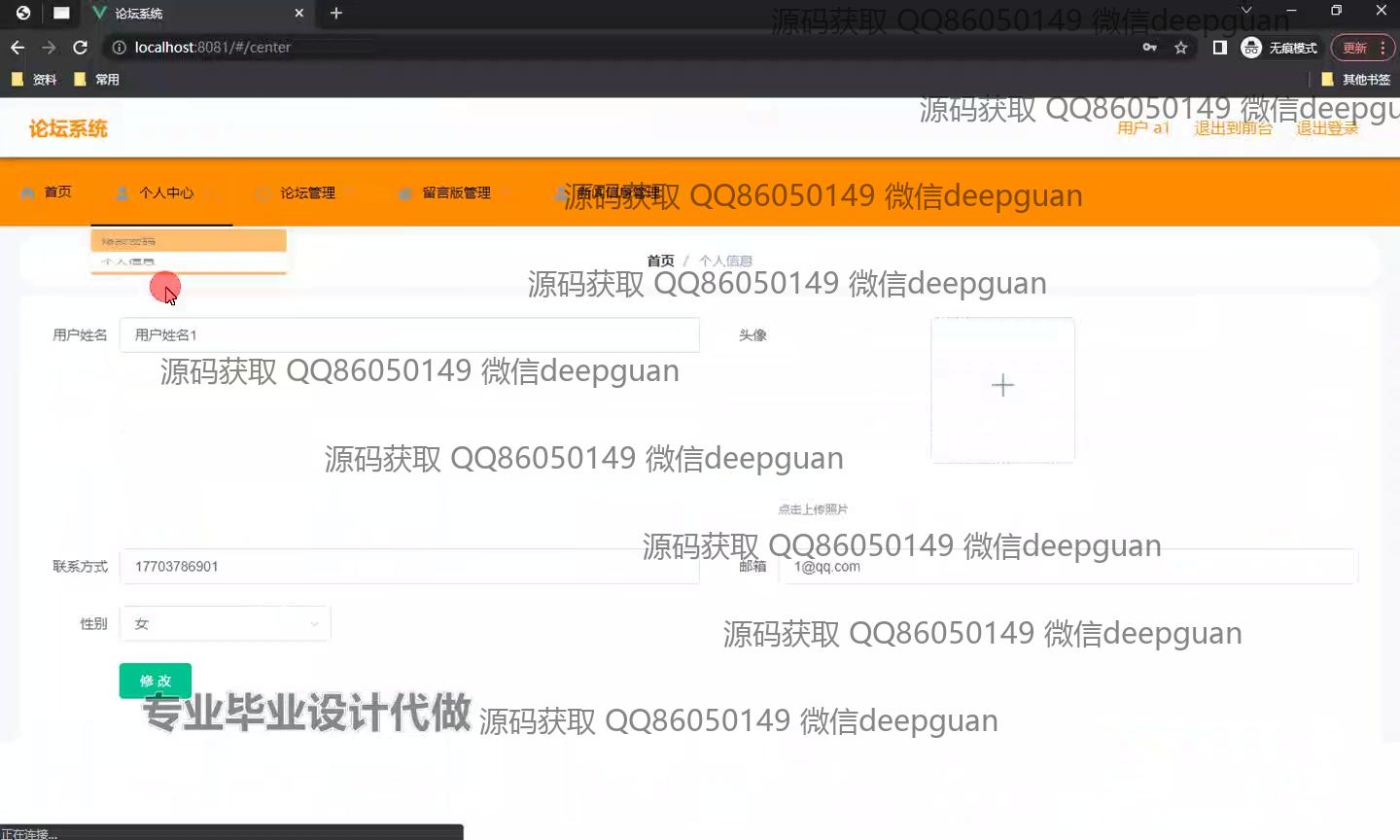Click the 首页 breadcrumb link

click(x=660, y=261)
